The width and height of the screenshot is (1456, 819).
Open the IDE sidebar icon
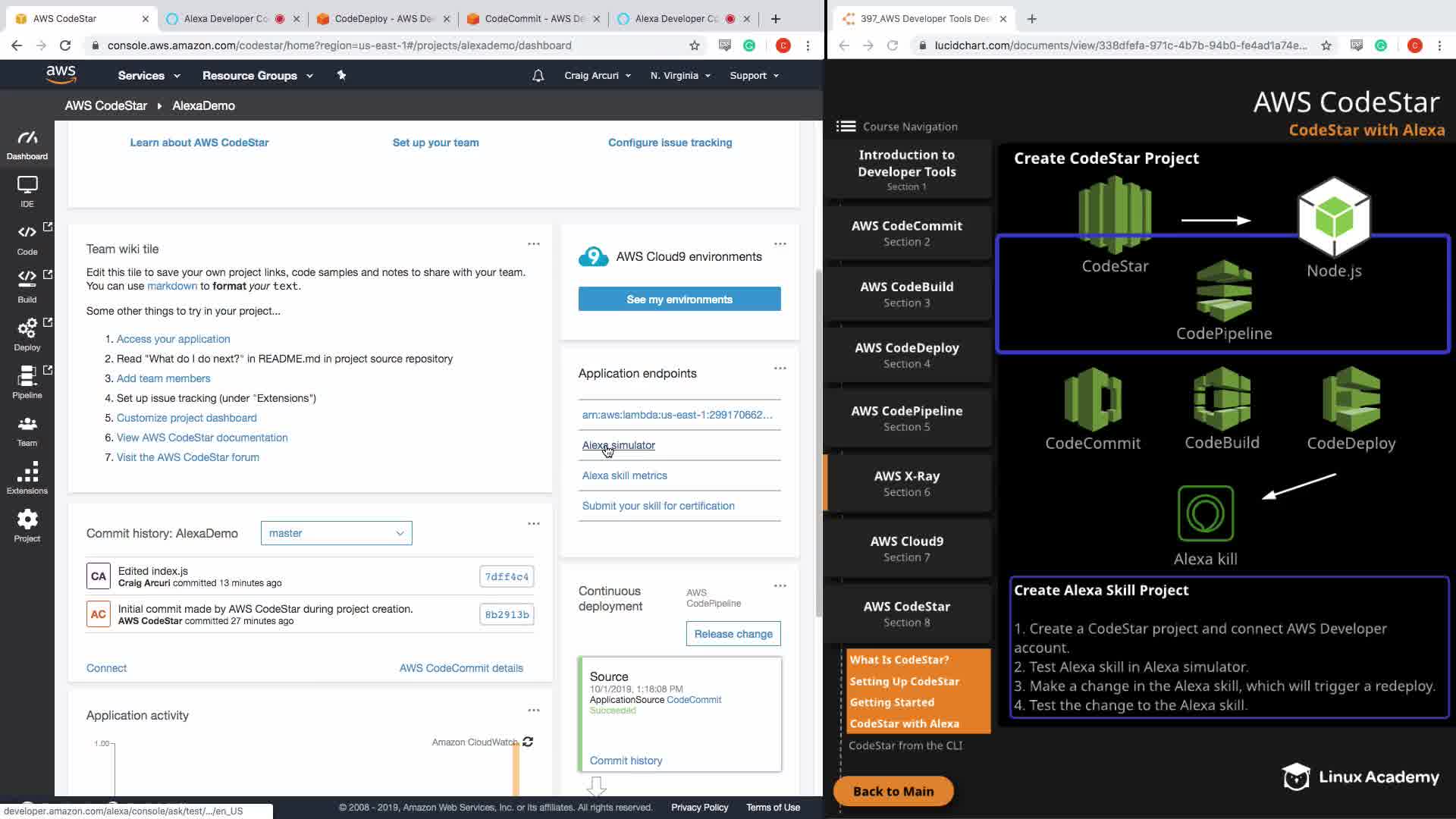coord(27,191)
